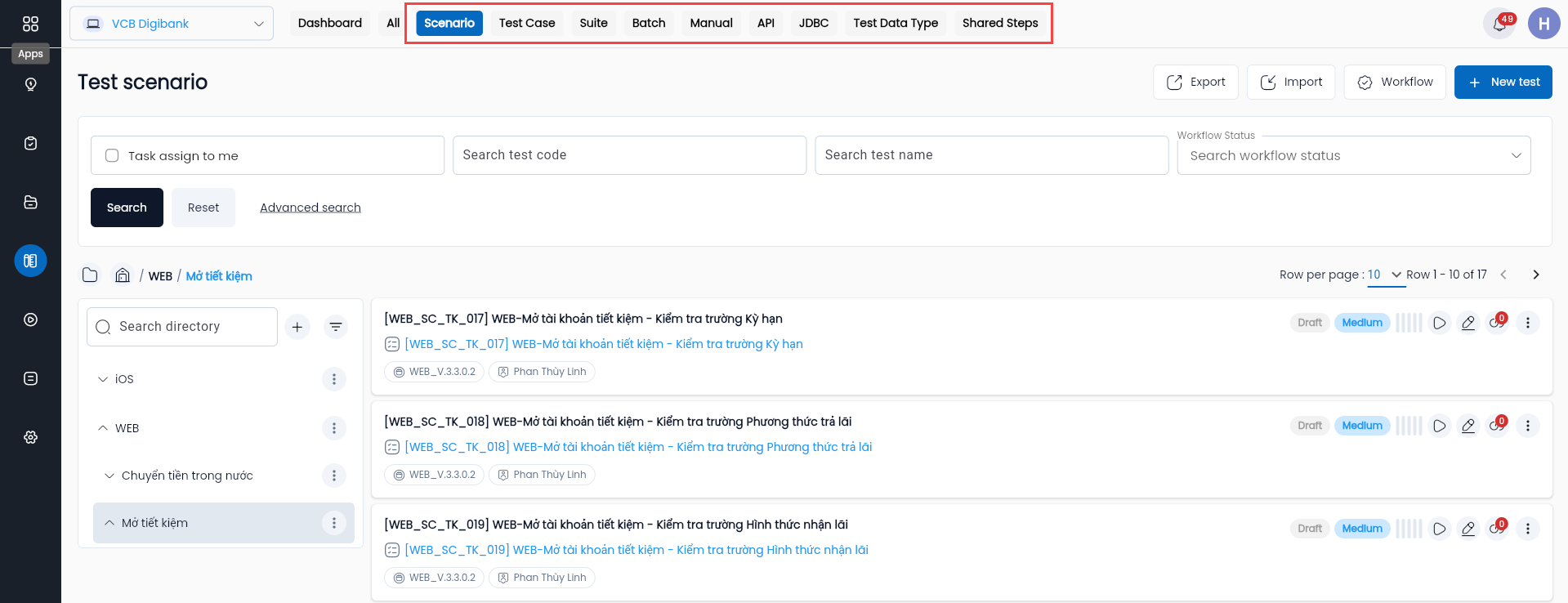Switch to the Suite tab

click(594, 23)
